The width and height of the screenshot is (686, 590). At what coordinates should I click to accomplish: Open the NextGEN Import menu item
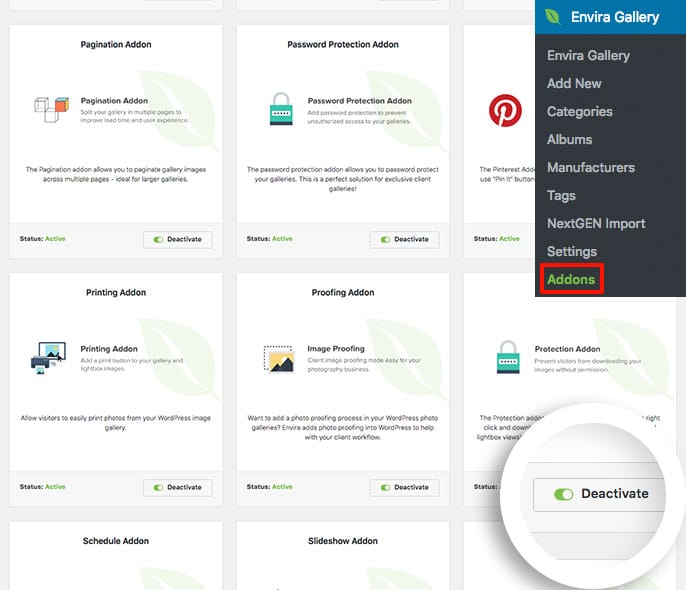(596, 223)
